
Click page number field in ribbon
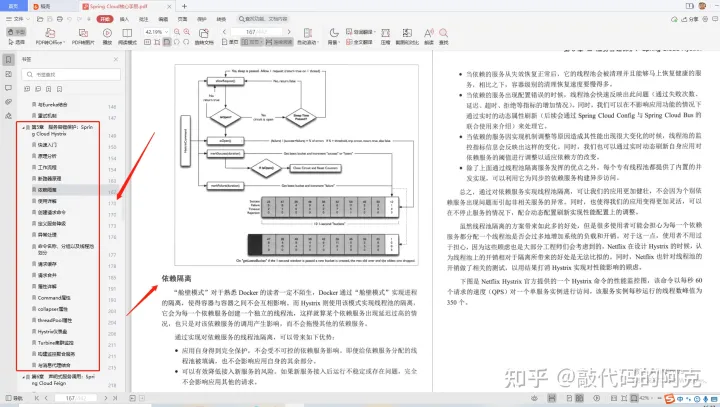point(256,32)
